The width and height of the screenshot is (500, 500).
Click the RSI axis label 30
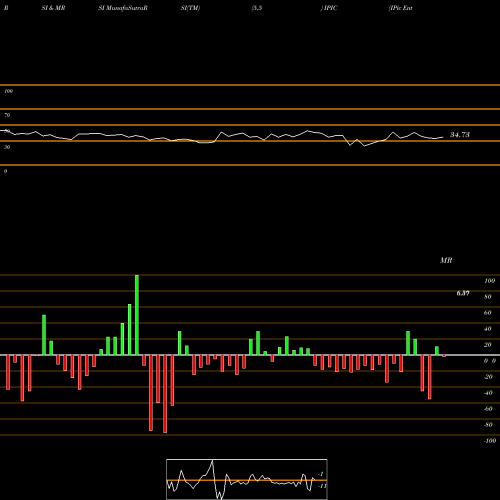(x=7, y=147)
